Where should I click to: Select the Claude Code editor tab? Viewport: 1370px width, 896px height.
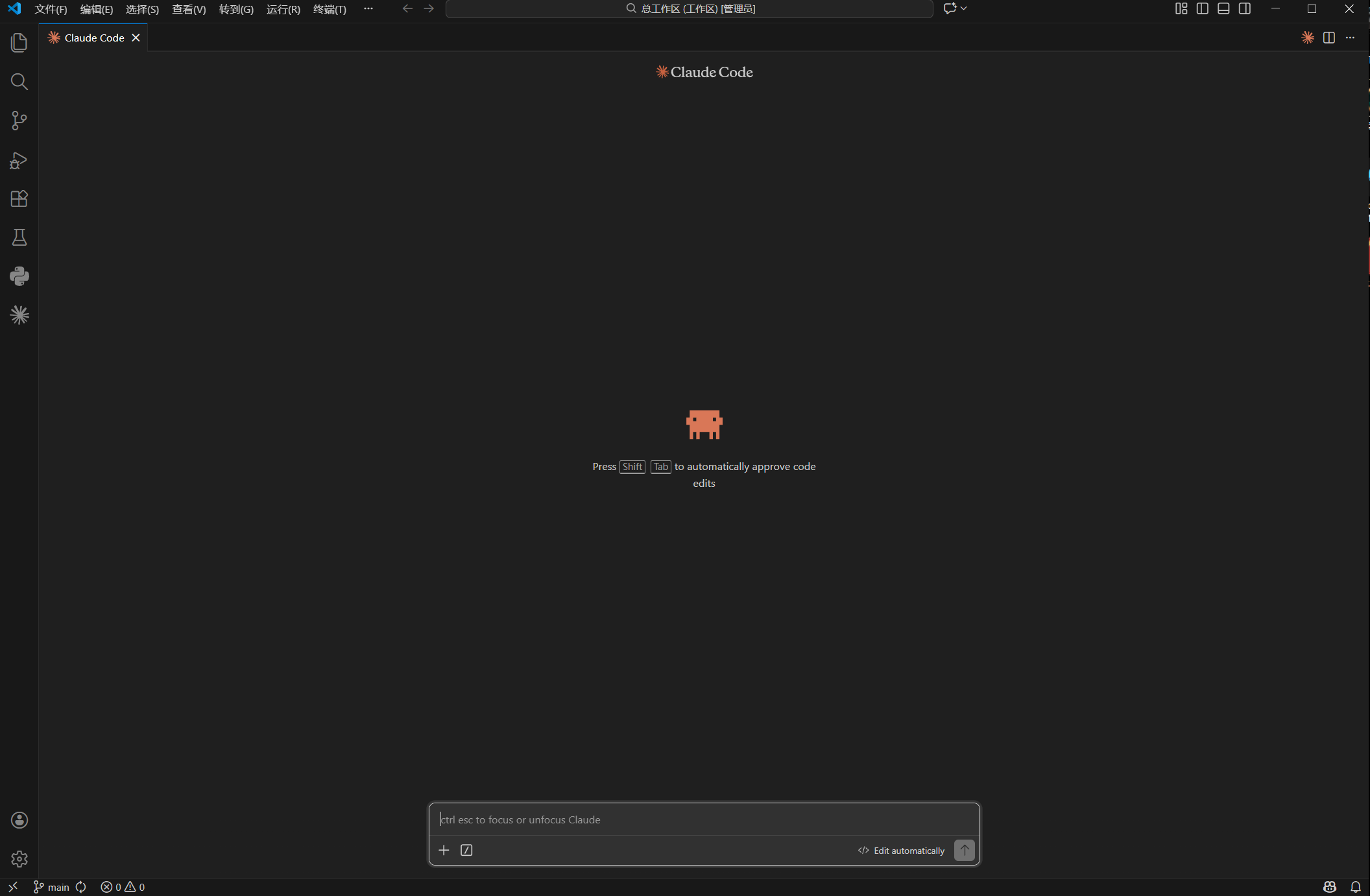pyautogui.click(x=93, y=38)
